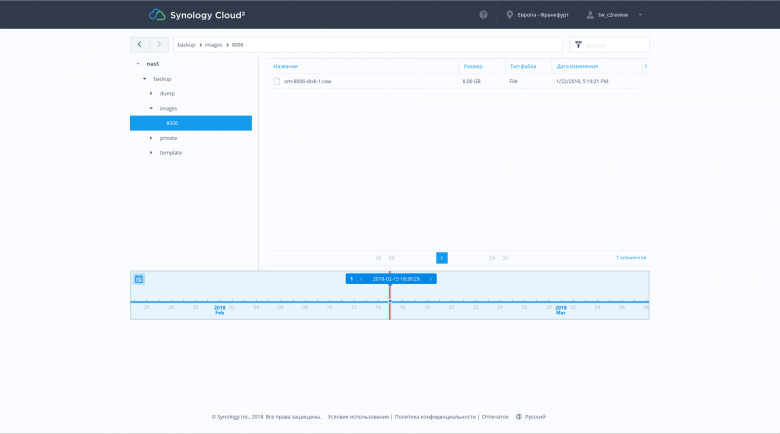Go to next backup version arrow

coord(430,279)
